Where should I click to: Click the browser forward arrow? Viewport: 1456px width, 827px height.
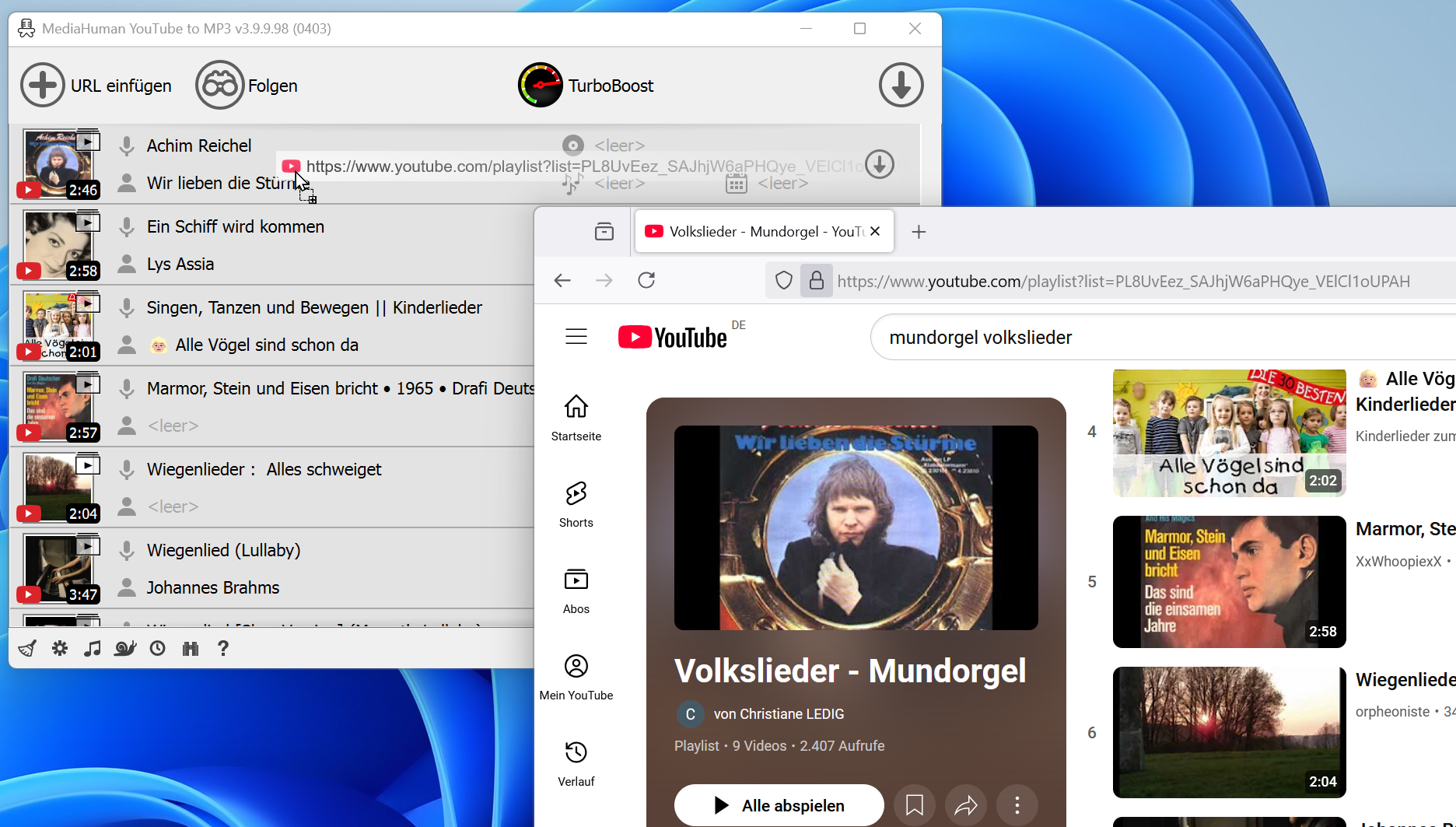(604, 280)
